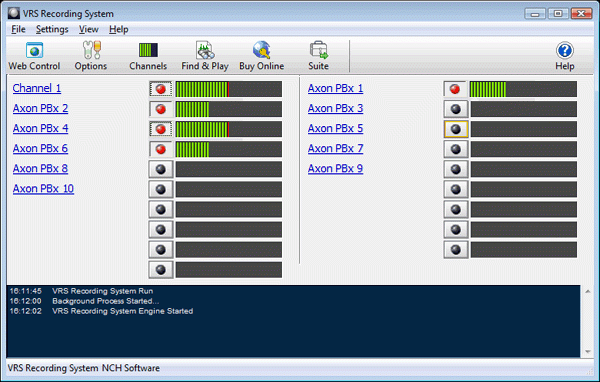Open the File menu
600x382 pixels.
(18, 29)
